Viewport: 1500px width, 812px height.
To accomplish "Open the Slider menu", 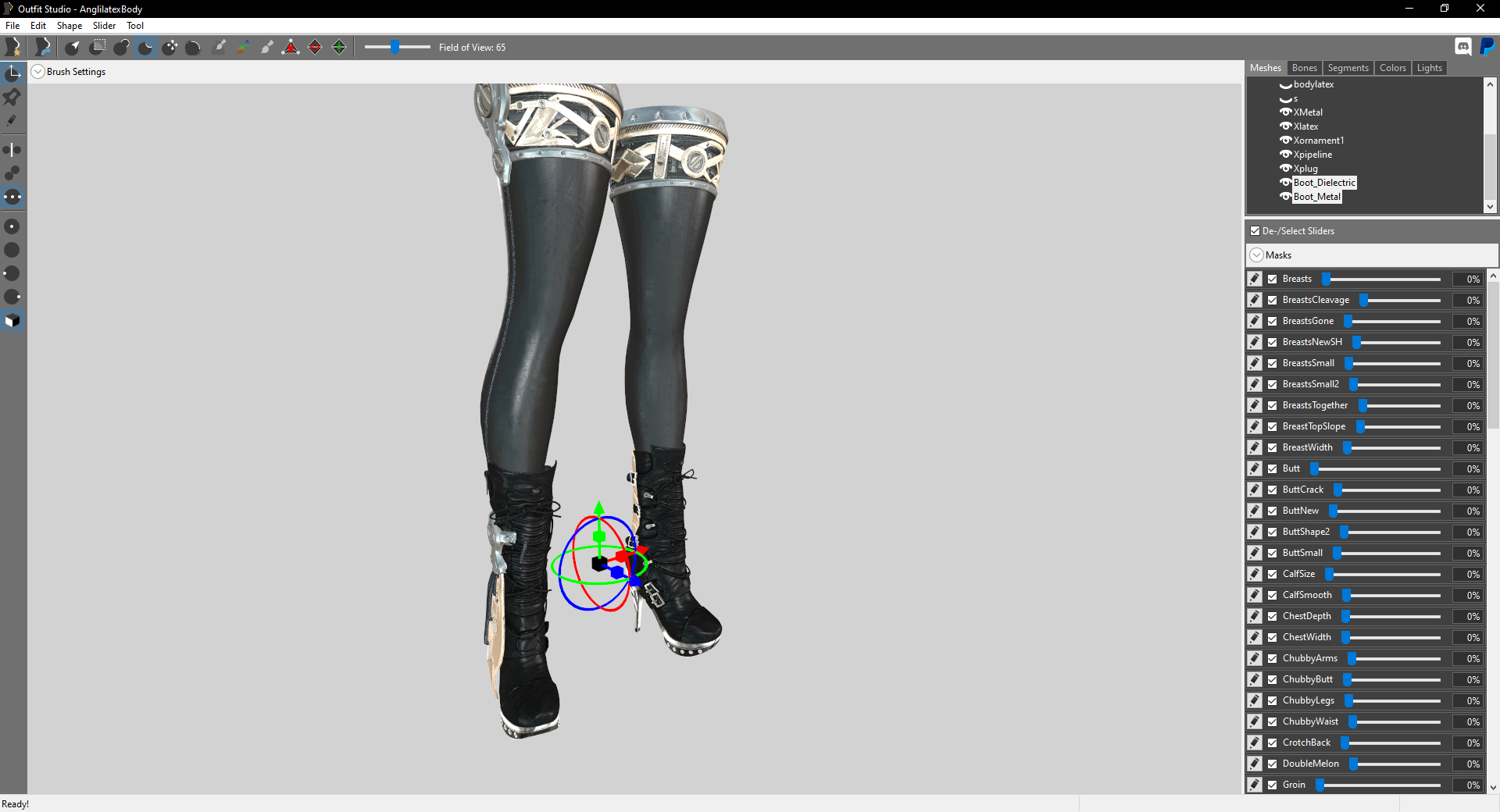I will 104,26.
